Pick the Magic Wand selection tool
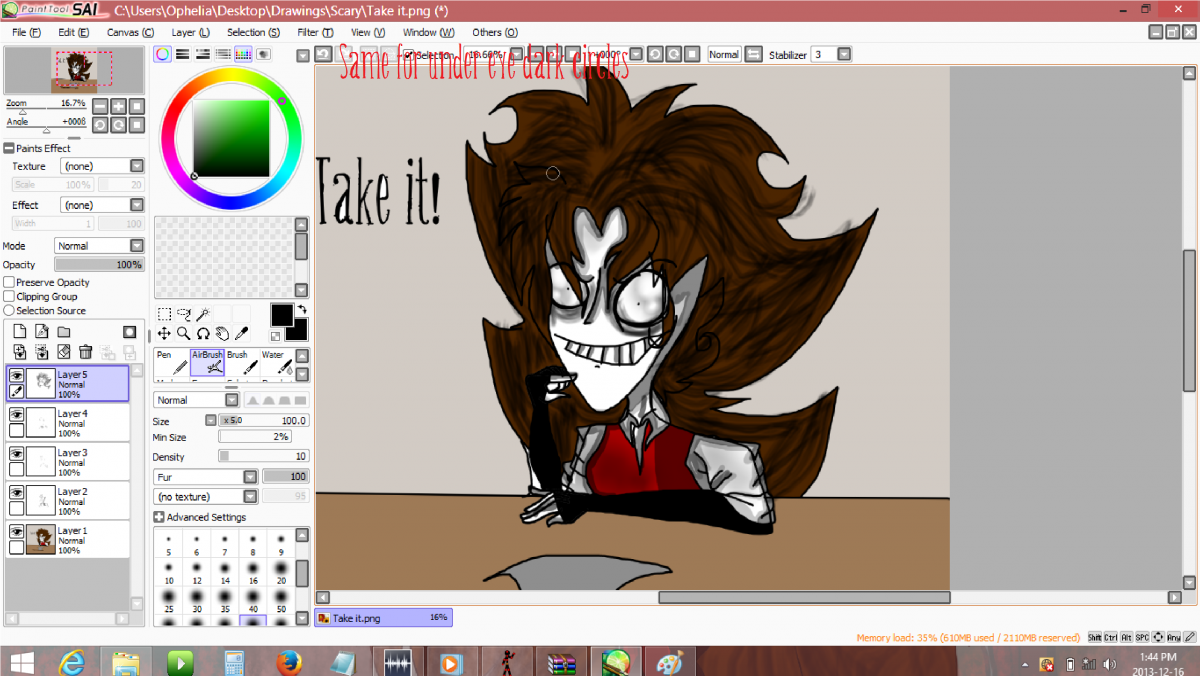 (x=203, y=314)
